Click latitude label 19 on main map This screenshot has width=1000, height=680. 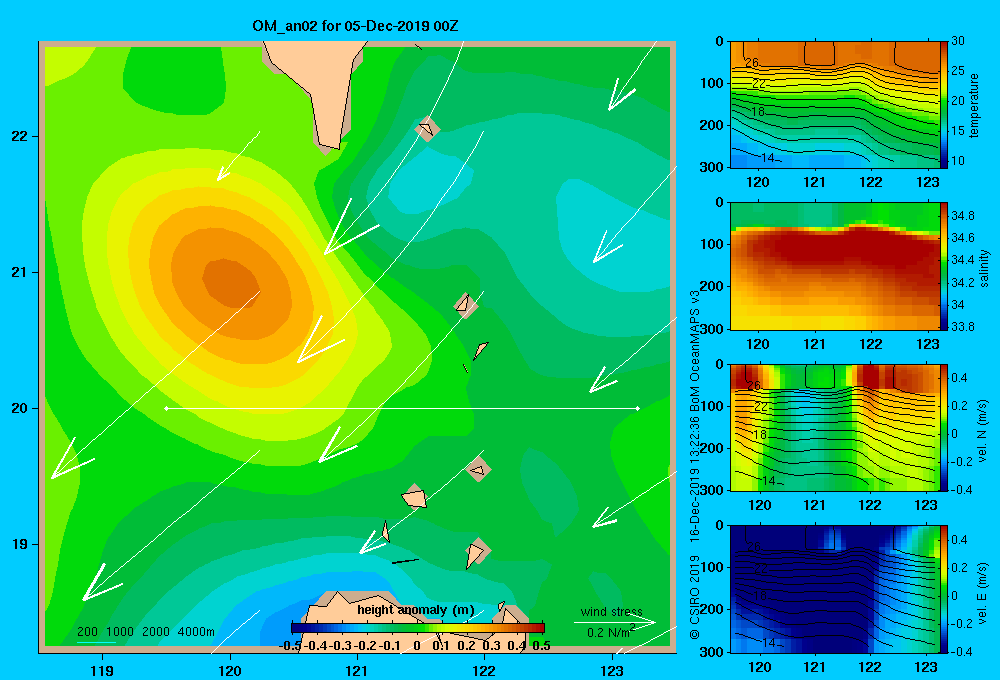pos(20,544)
